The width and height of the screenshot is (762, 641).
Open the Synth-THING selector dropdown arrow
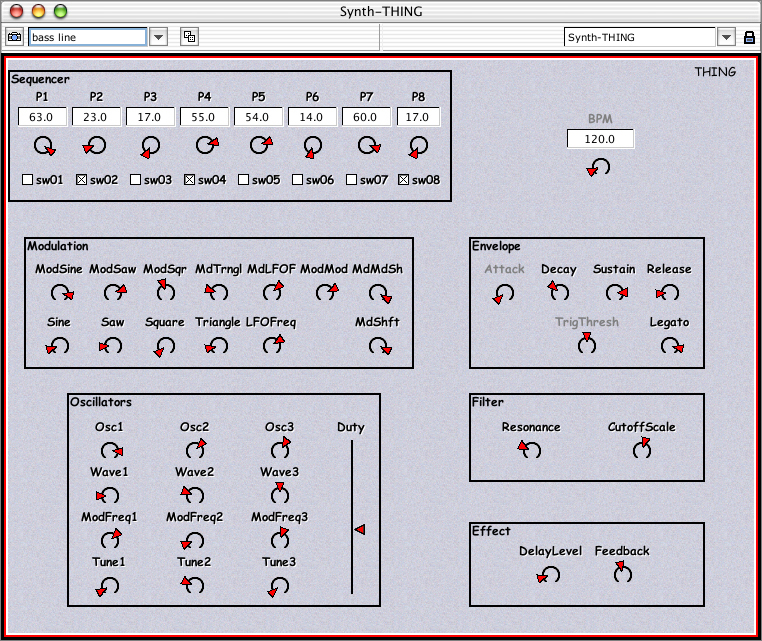click(x=726, y=37)
